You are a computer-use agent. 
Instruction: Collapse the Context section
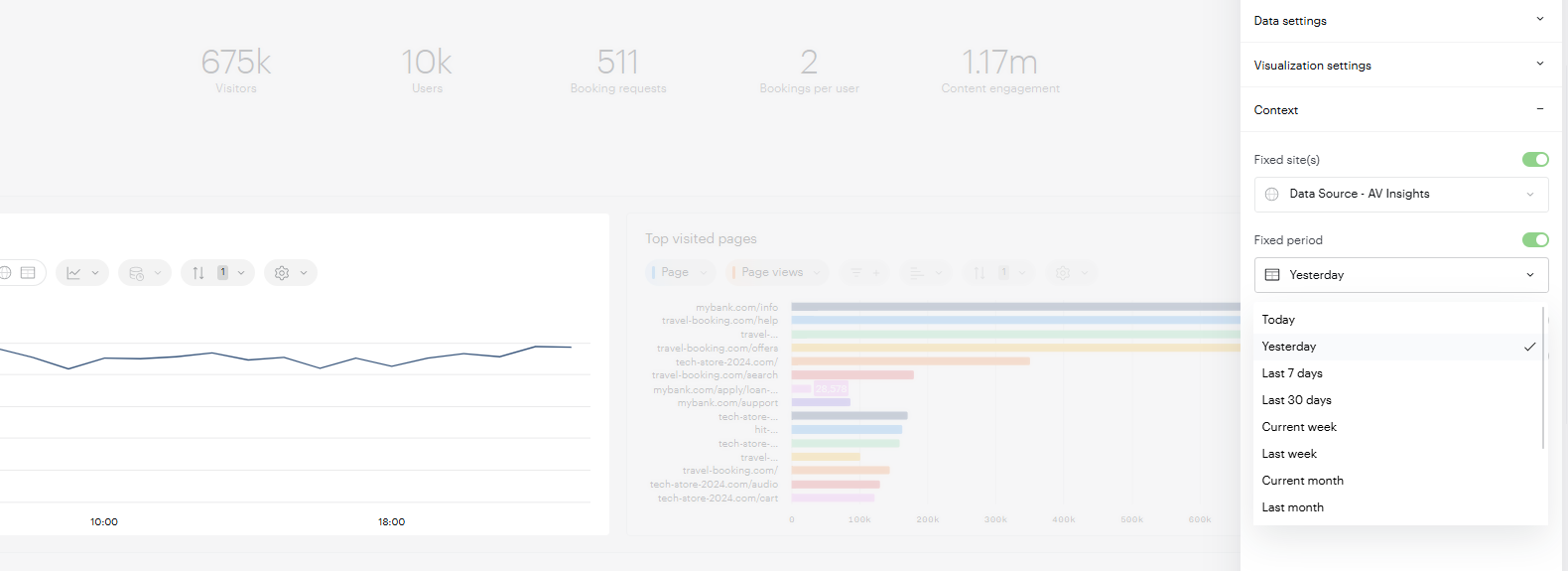pos(1401,110)
